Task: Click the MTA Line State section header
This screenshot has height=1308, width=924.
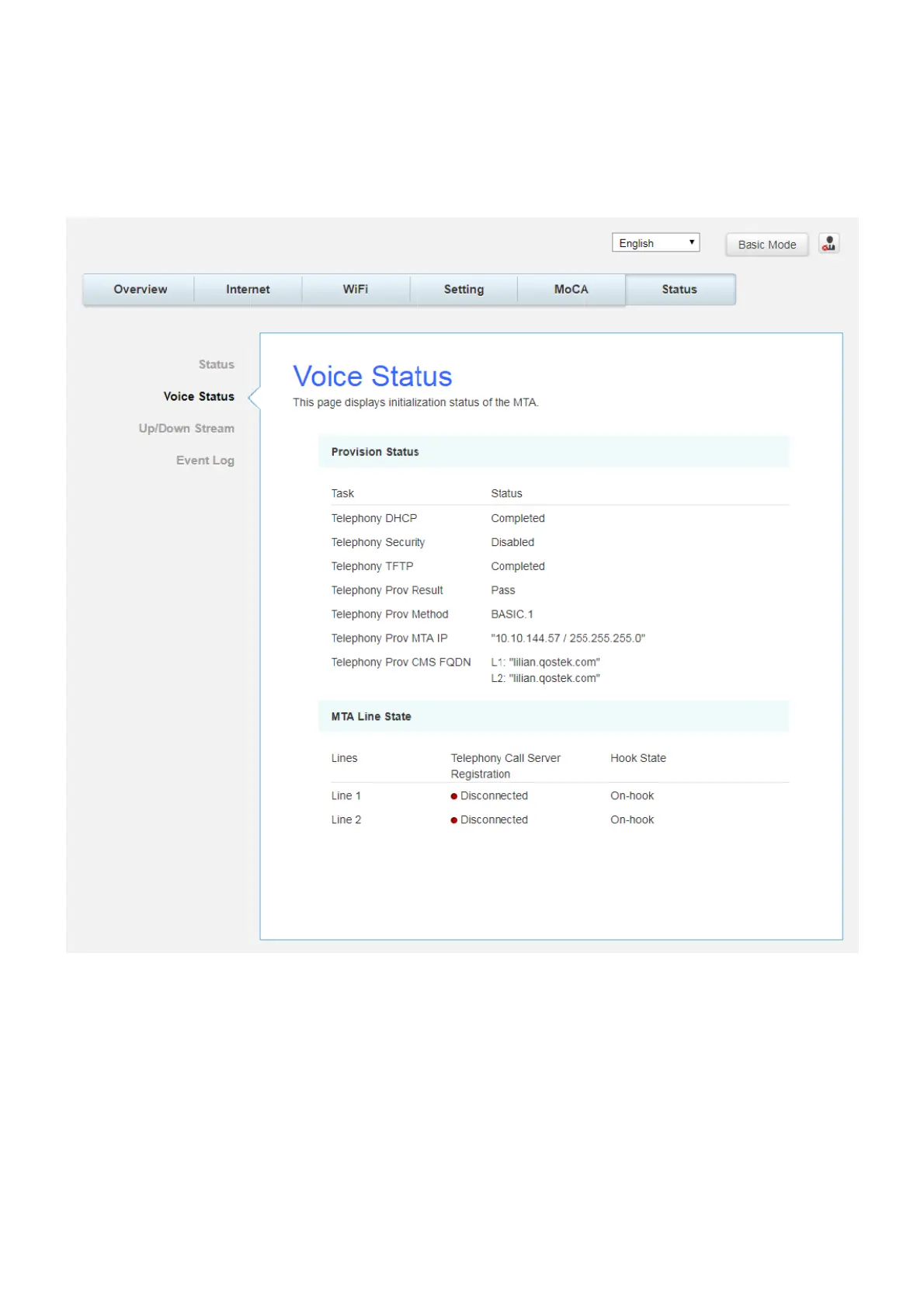Action: click(x=371, y=717)
